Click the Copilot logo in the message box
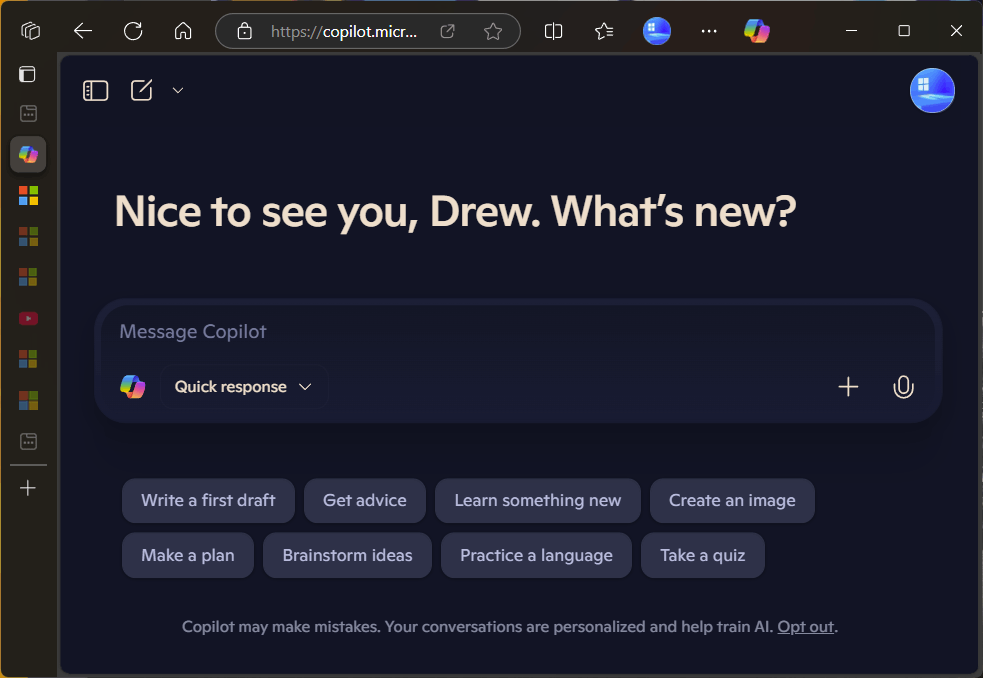 tap(133, 386)
